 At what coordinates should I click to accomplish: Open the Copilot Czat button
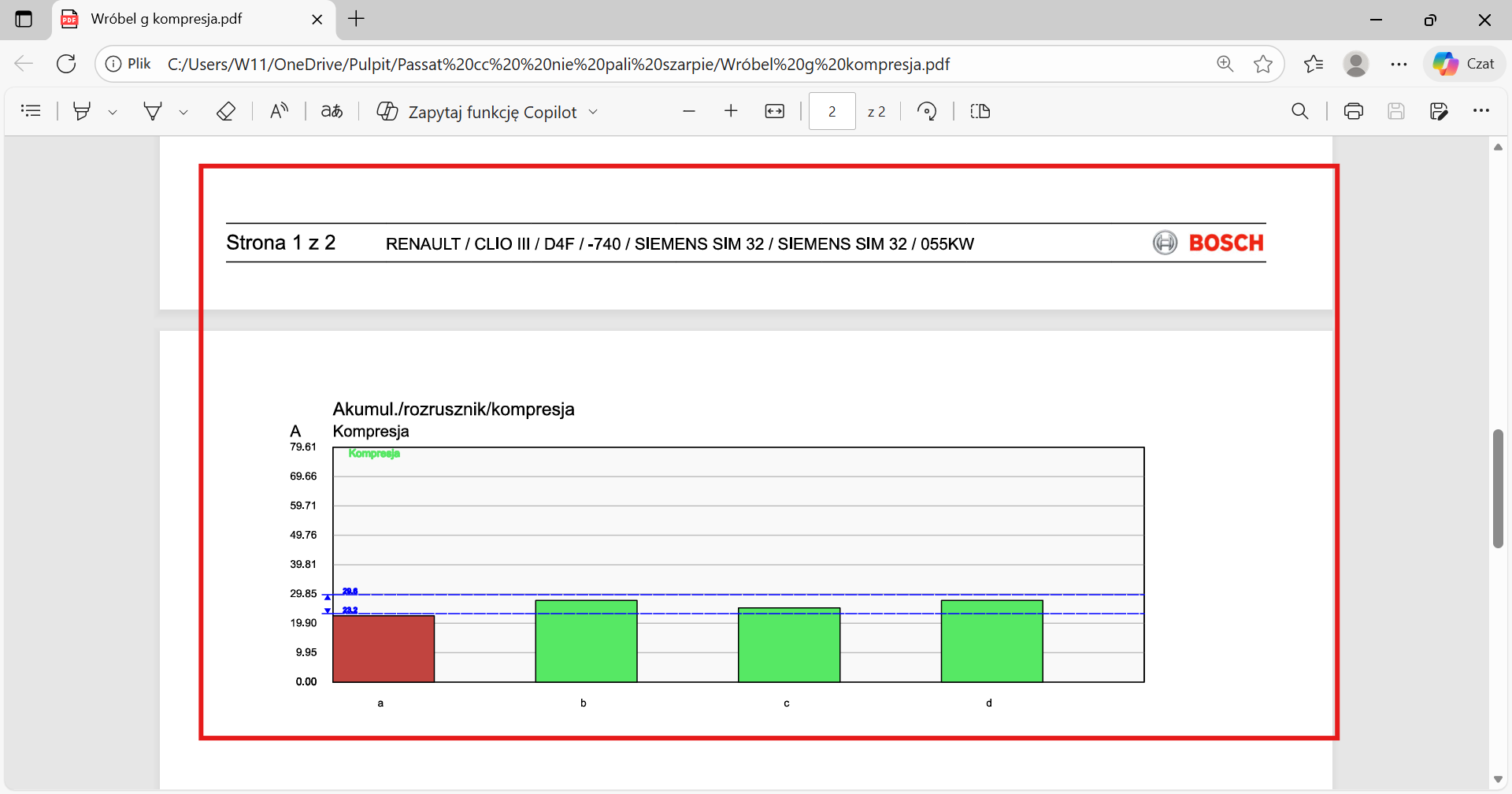click(x=1464, y=64)
